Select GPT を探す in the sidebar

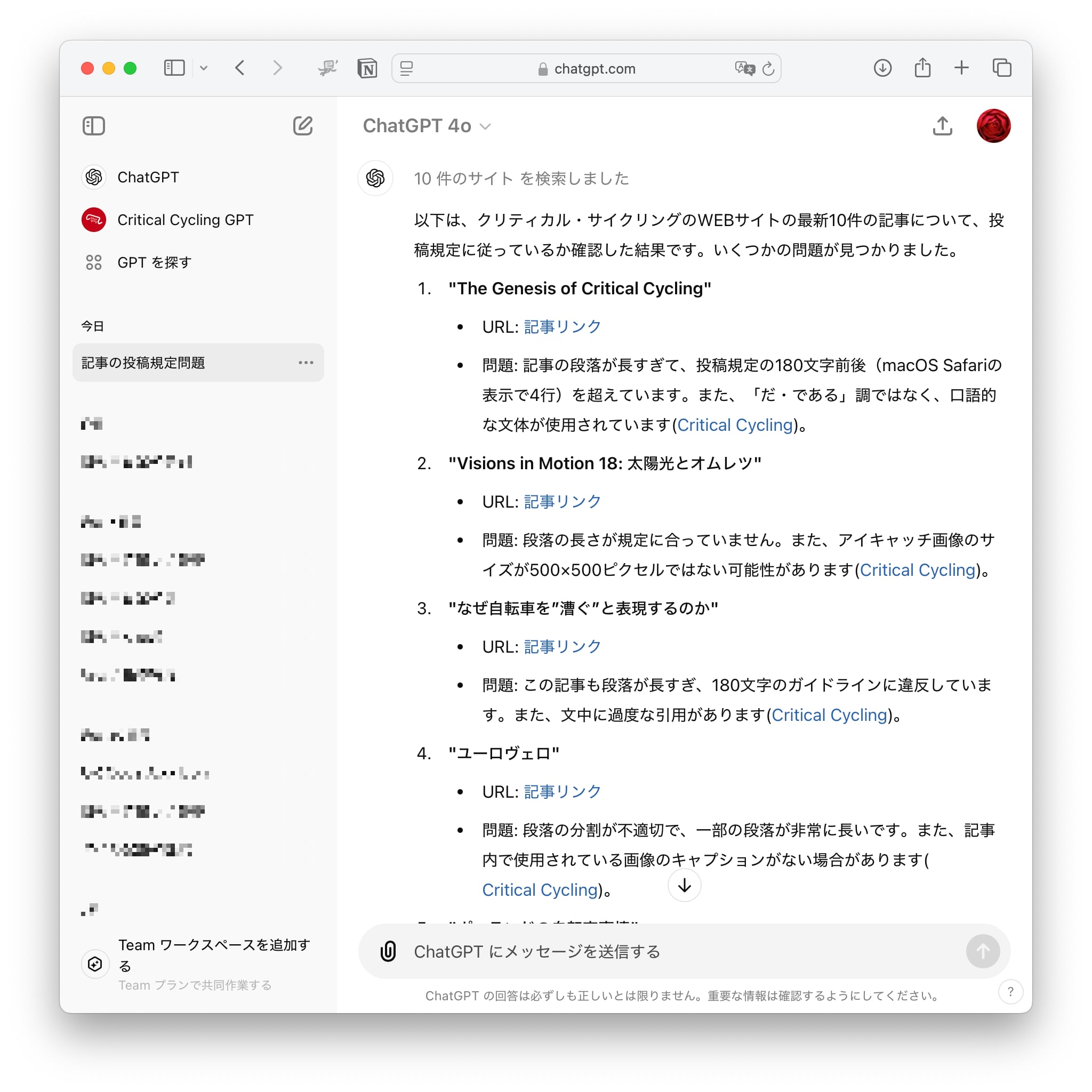pos(154,262)
